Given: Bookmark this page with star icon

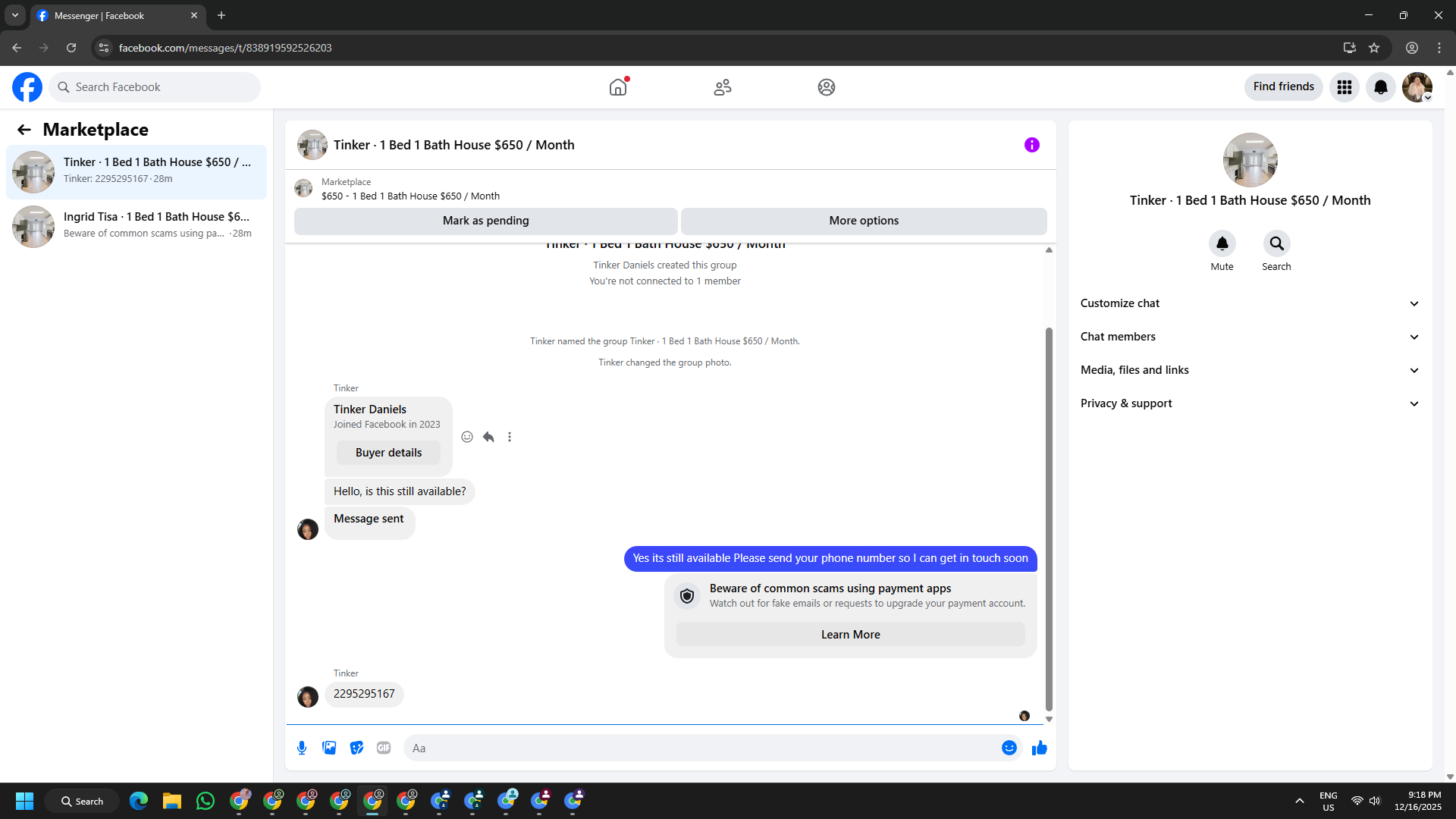Looking at the screenshot, I should 1374,48.
